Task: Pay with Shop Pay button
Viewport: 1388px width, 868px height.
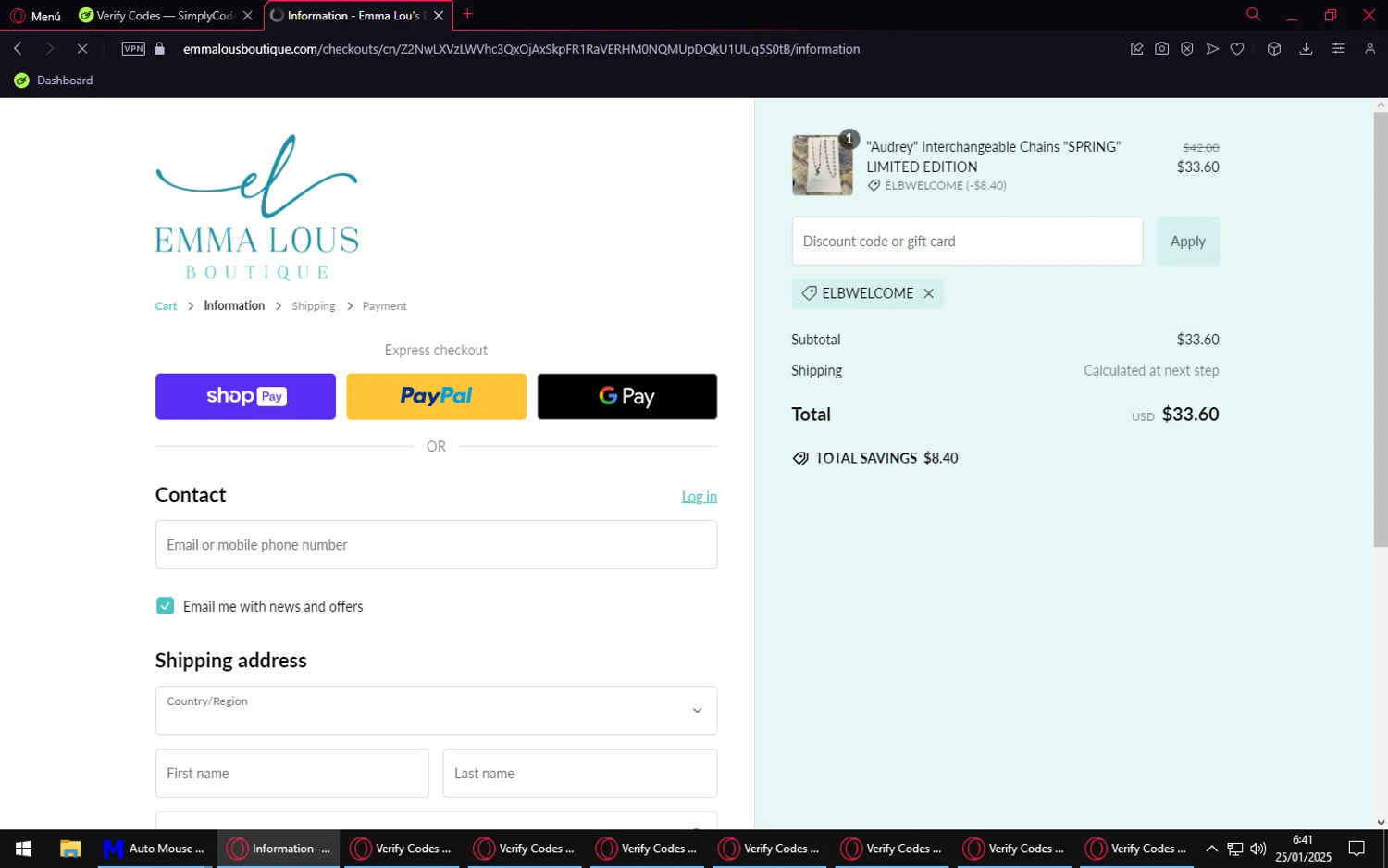Action: pos(245,396)
